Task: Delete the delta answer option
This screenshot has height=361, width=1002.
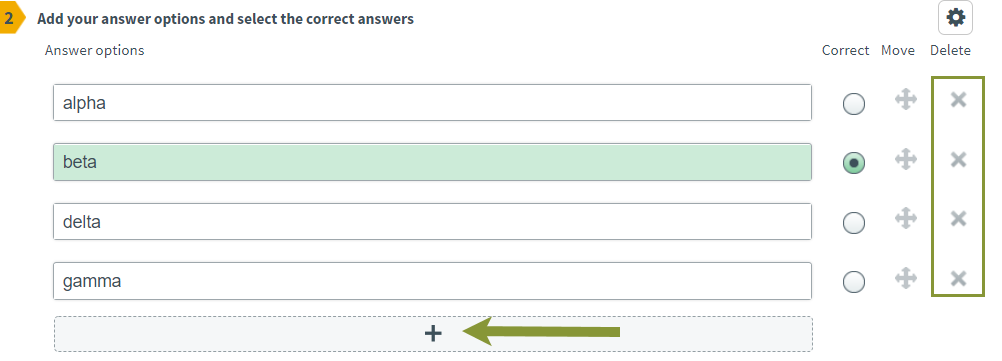Action: click(958, 219)
